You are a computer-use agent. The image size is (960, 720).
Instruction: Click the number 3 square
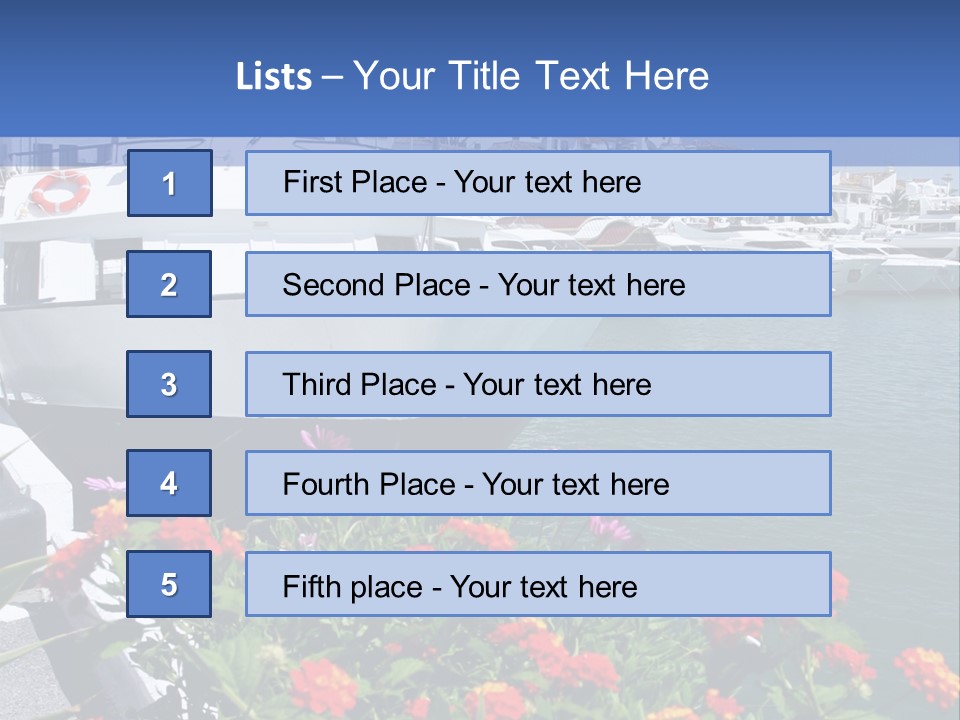click(x=169, y=384)
